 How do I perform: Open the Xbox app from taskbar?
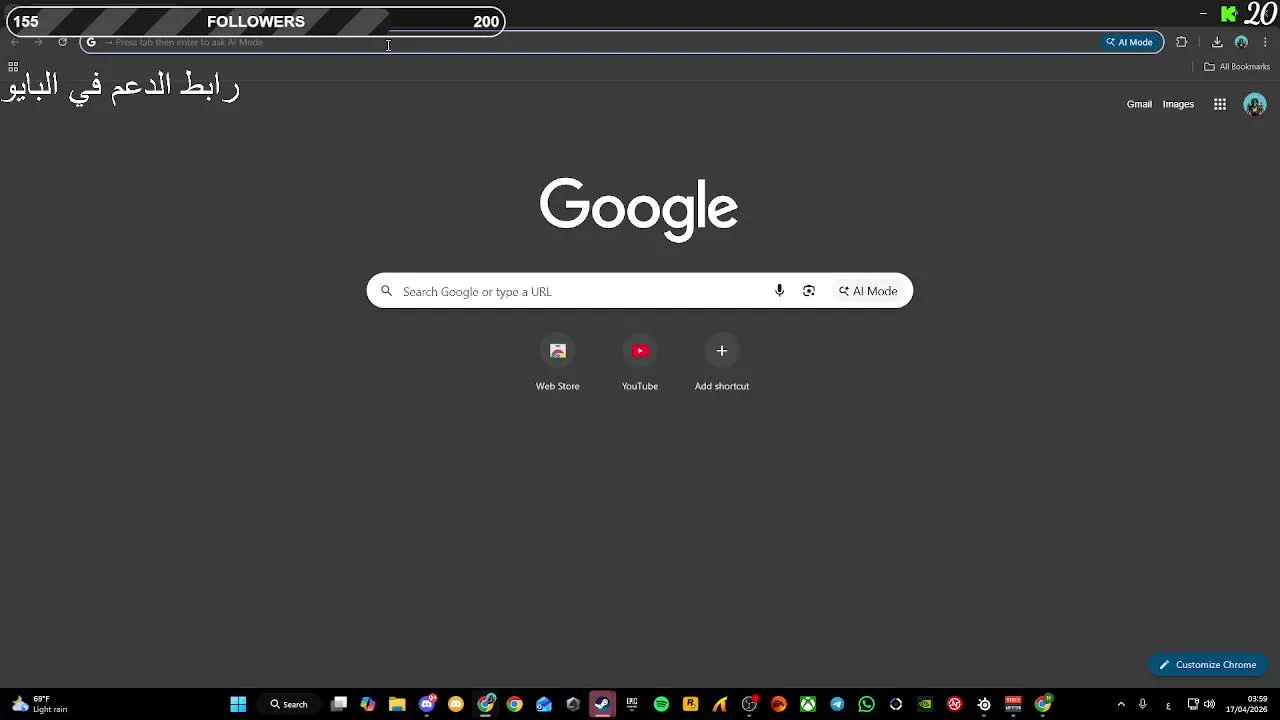coord(807,704)
